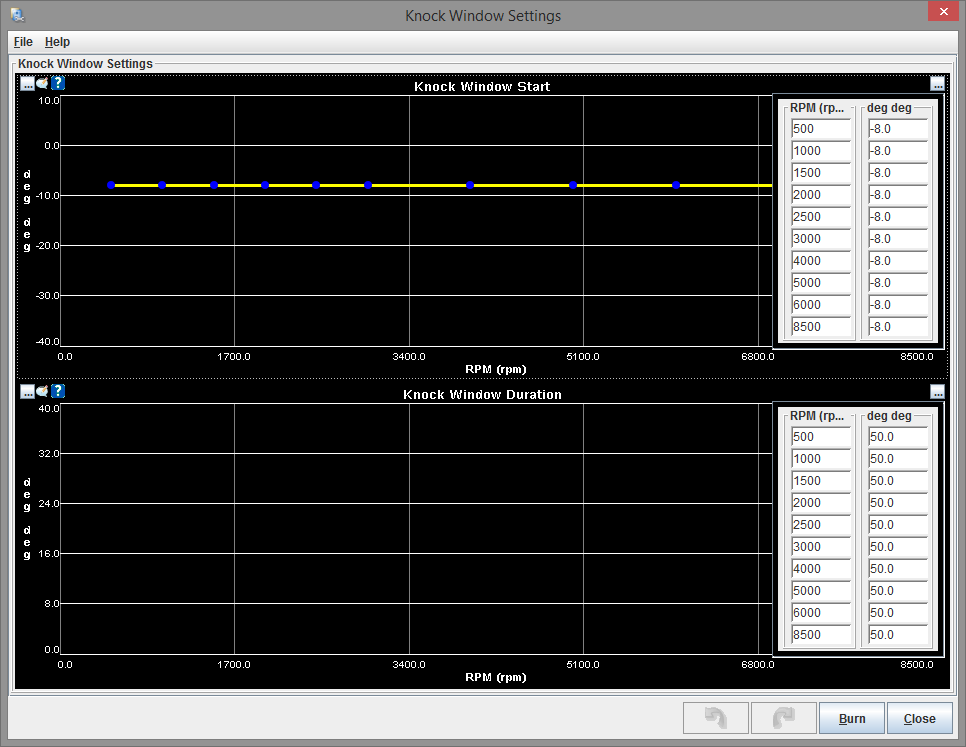Open note editor icon on Knock Window Duration
This screenshot has width=966, height=747.
(x=43, y=391)
